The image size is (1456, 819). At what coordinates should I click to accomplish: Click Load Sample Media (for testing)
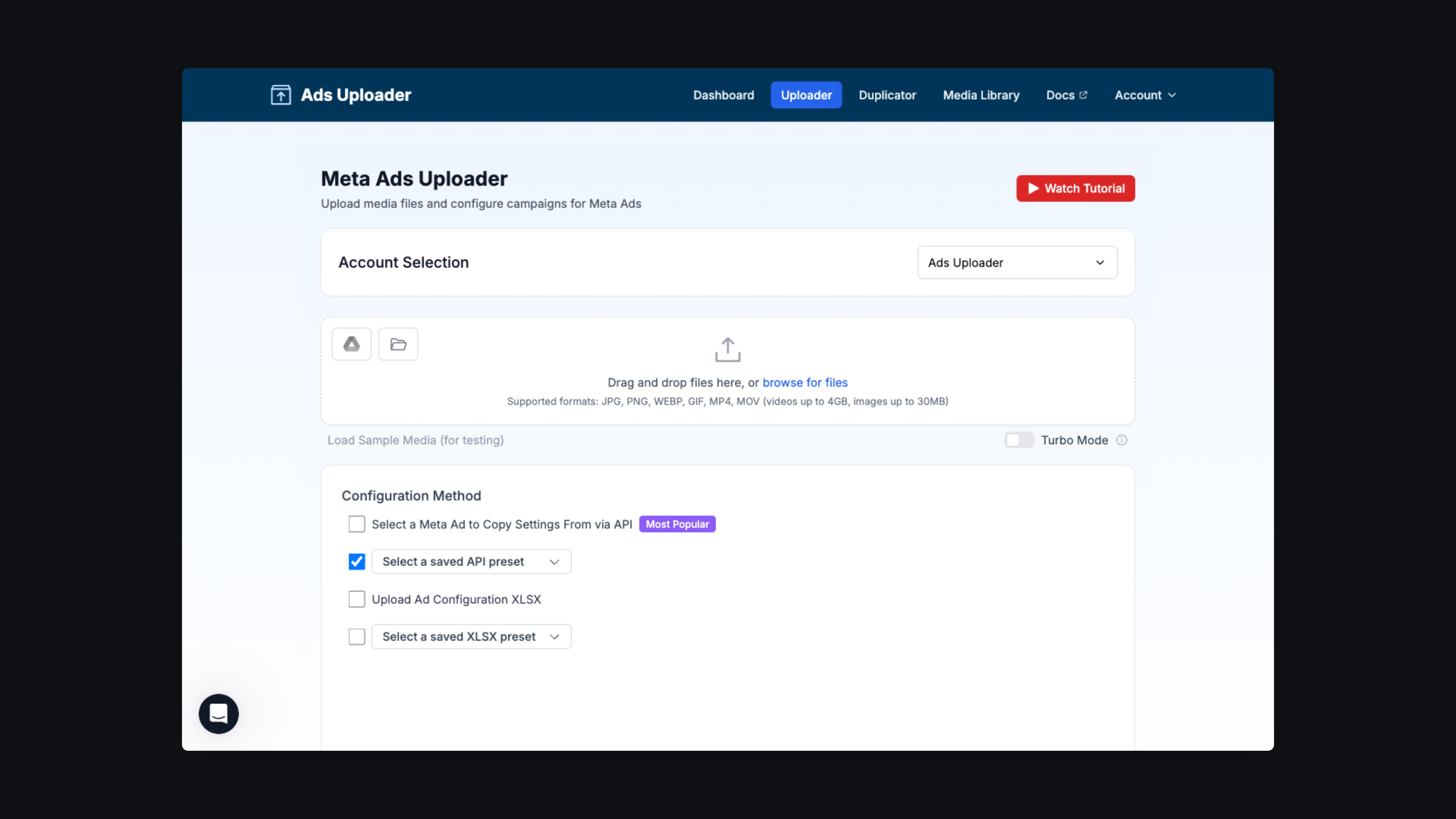tap(416, 440)
